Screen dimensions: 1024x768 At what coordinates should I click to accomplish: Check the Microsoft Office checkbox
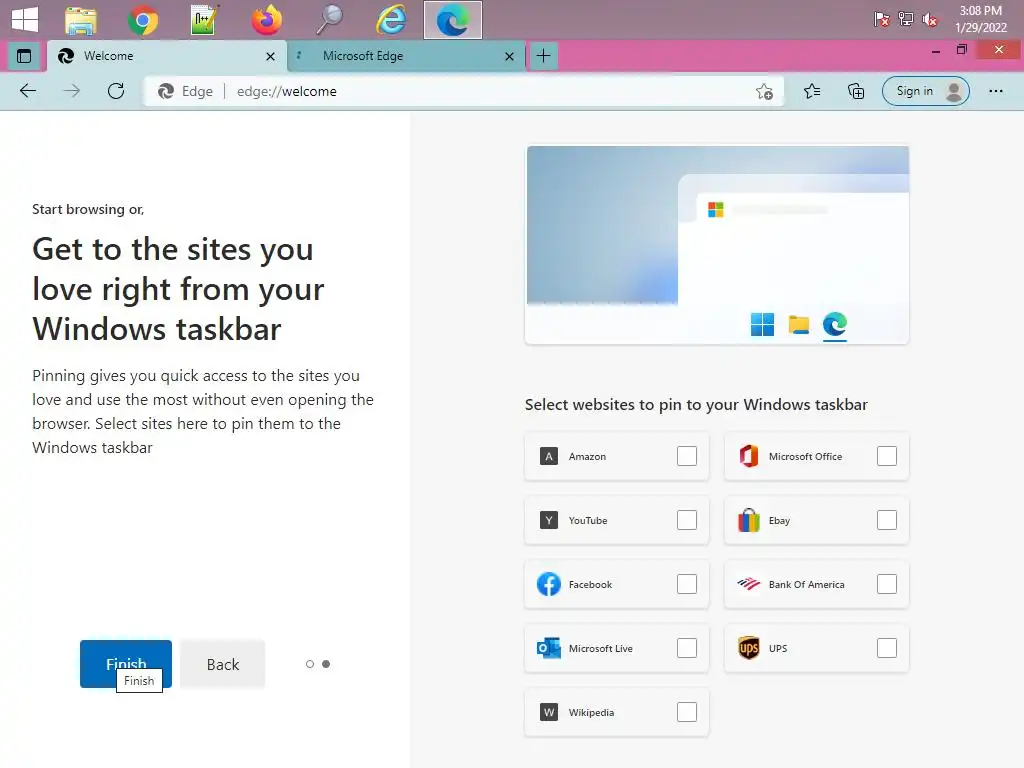(887, 456)
